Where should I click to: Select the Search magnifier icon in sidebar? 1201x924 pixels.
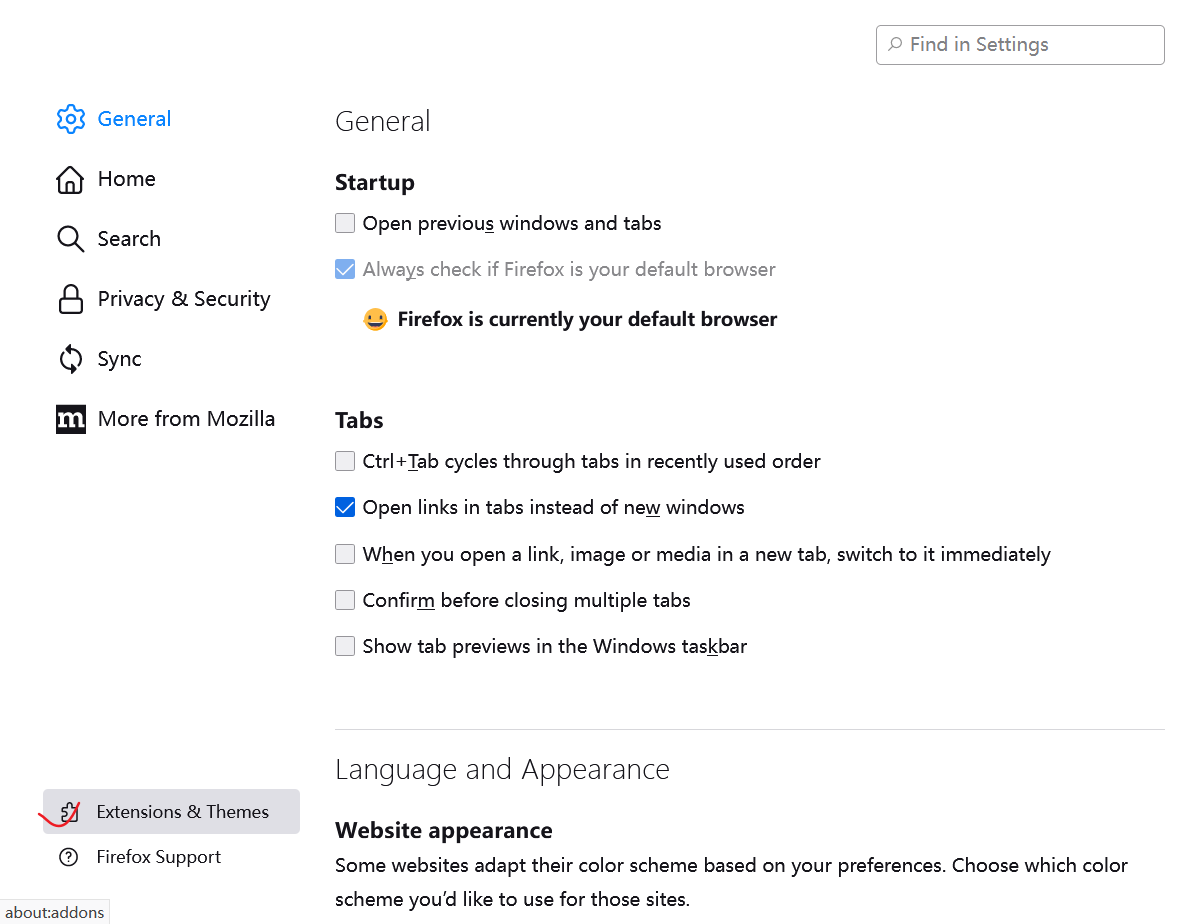coord(70,239)
